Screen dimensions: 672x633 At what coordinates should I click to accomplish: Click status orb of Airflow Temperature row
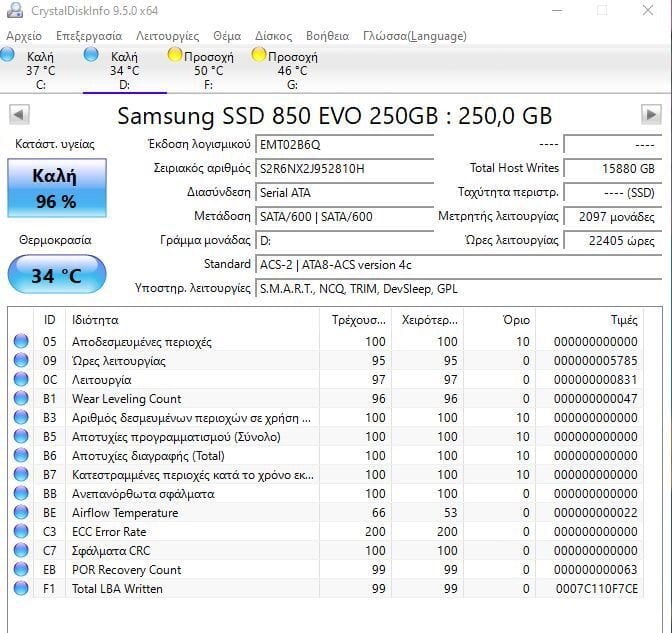tap(21, 513)
